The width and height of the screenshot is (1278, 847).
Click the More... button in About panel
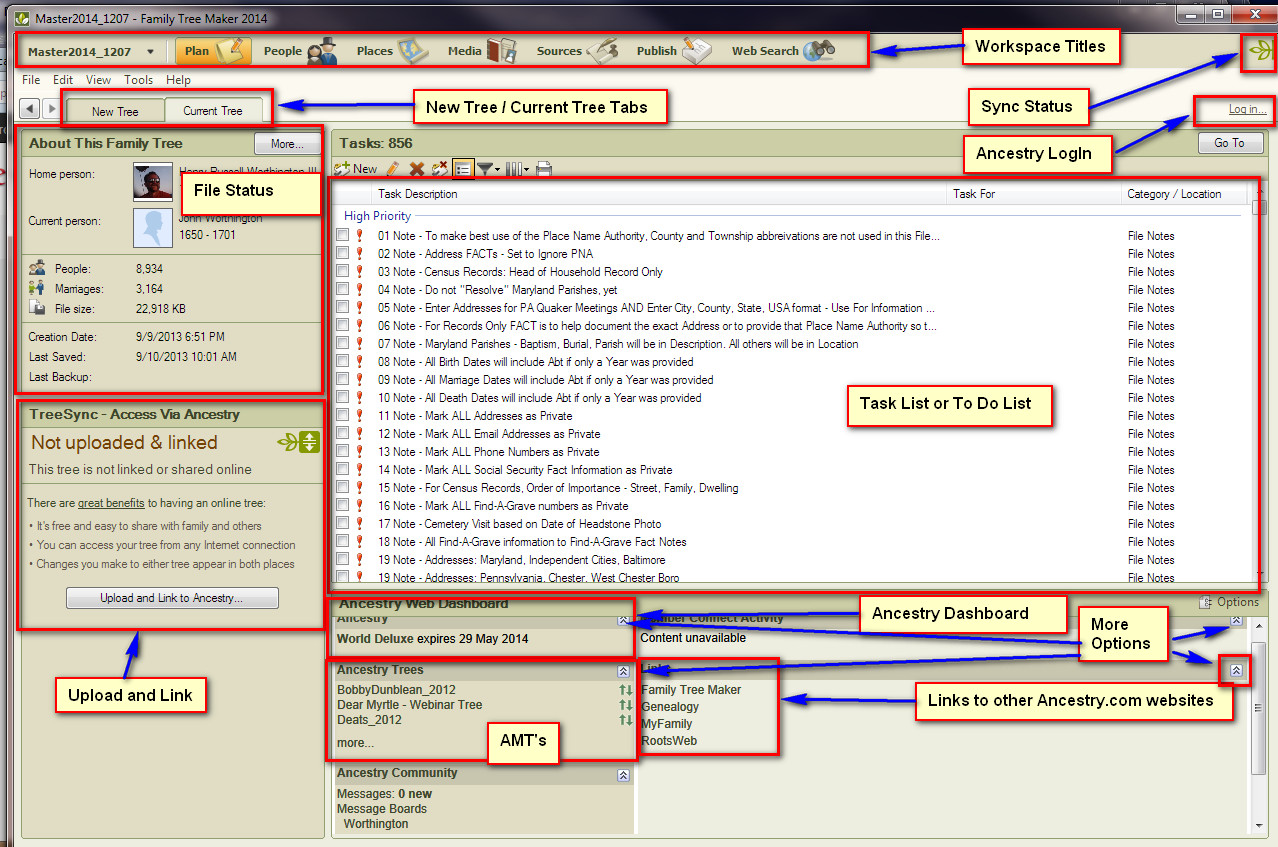[287, 144]
